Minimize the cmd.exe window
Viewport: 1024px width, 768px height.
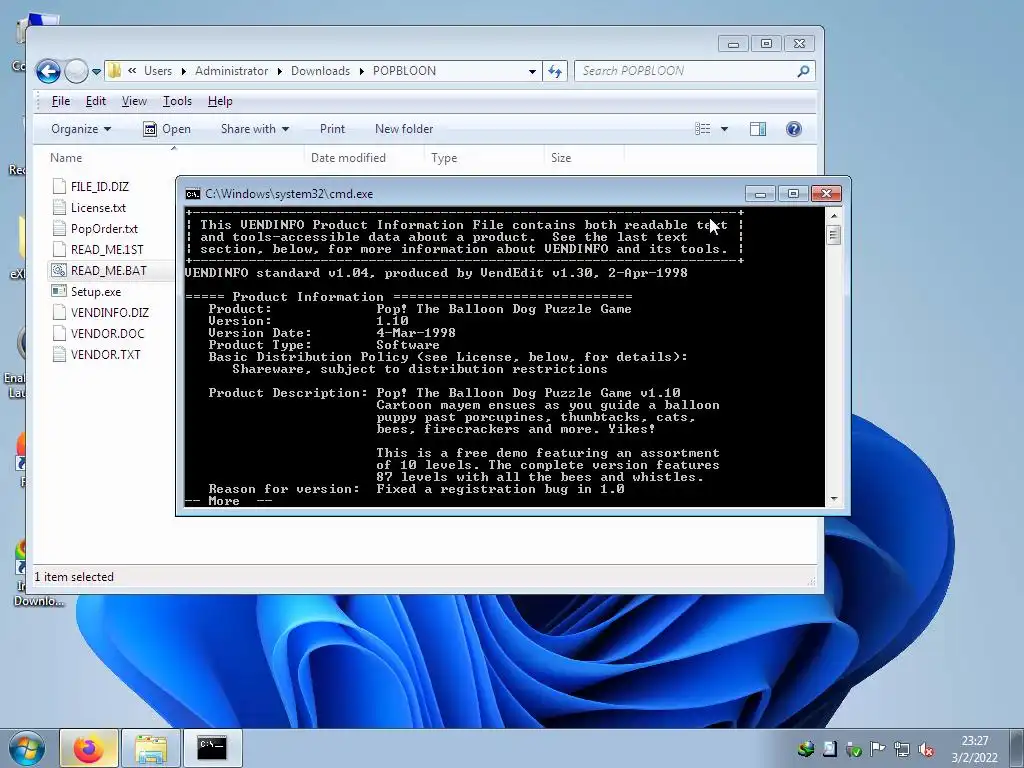[x=760, y=193]
